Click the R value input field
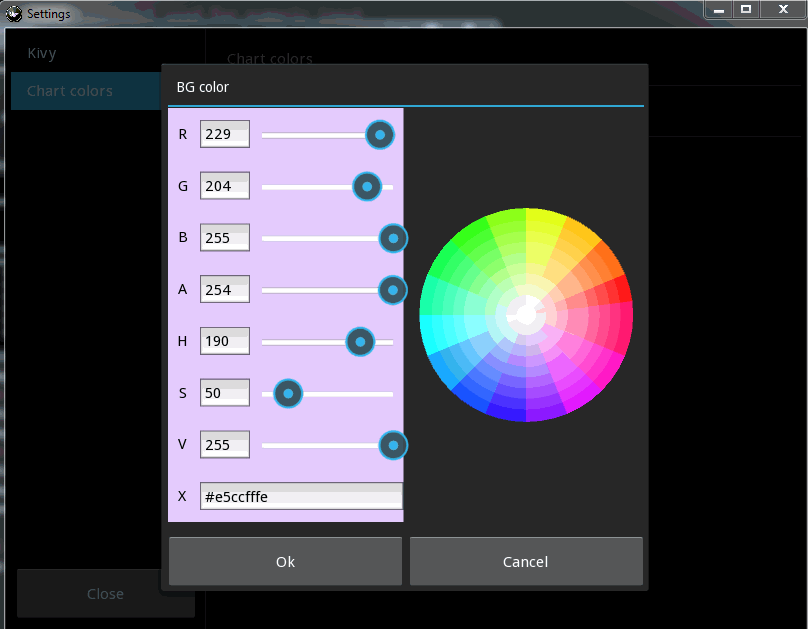This screenshot has width=808, height=629. (225, 134)
